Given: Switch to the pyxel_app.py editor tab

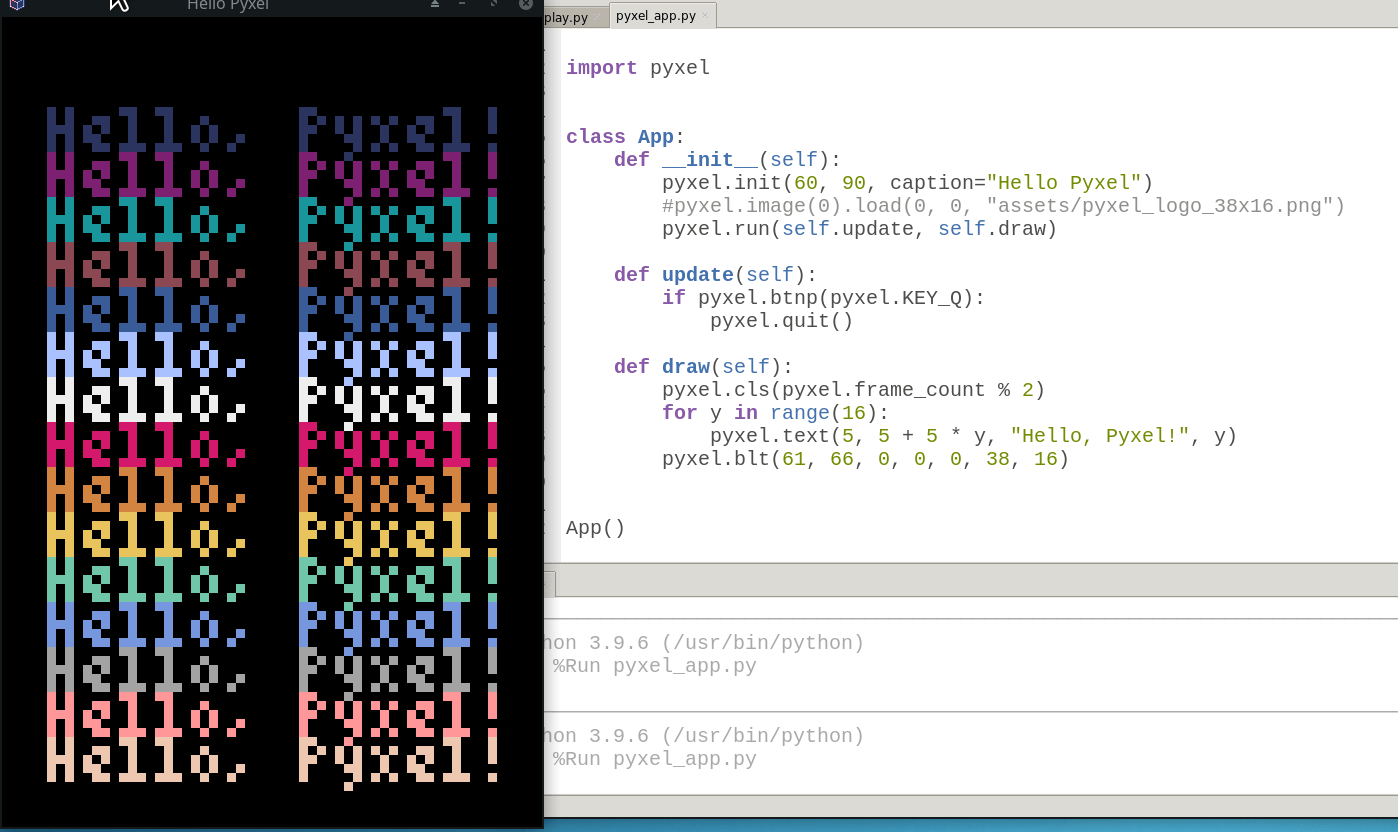Looking at the screenshot, I should coord(662,16).
